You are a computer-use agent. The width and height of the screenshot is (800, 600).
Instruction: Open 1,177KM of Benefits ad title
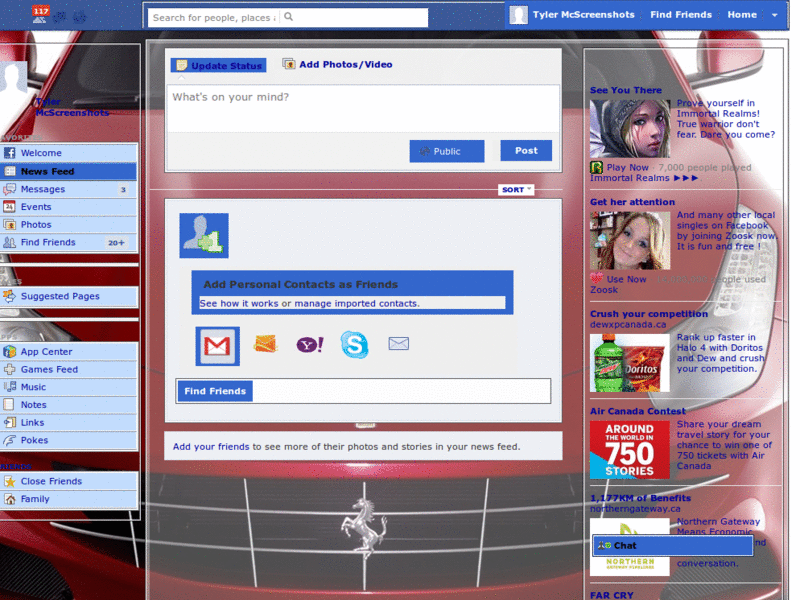point(640,498)
